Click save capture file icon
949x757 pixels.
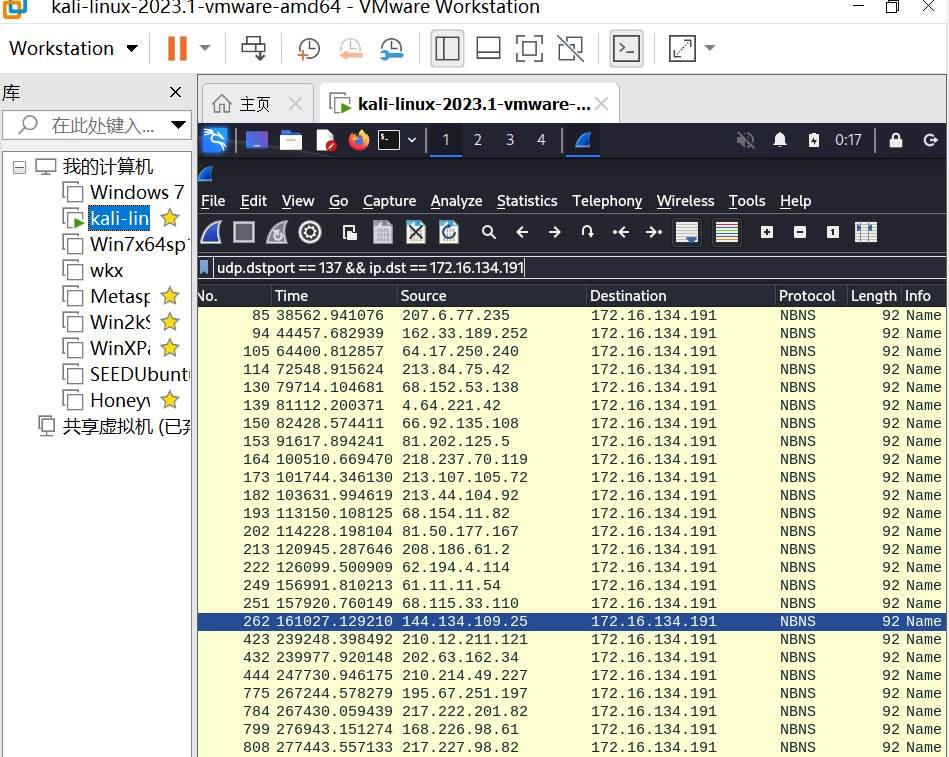click(383, 232)
